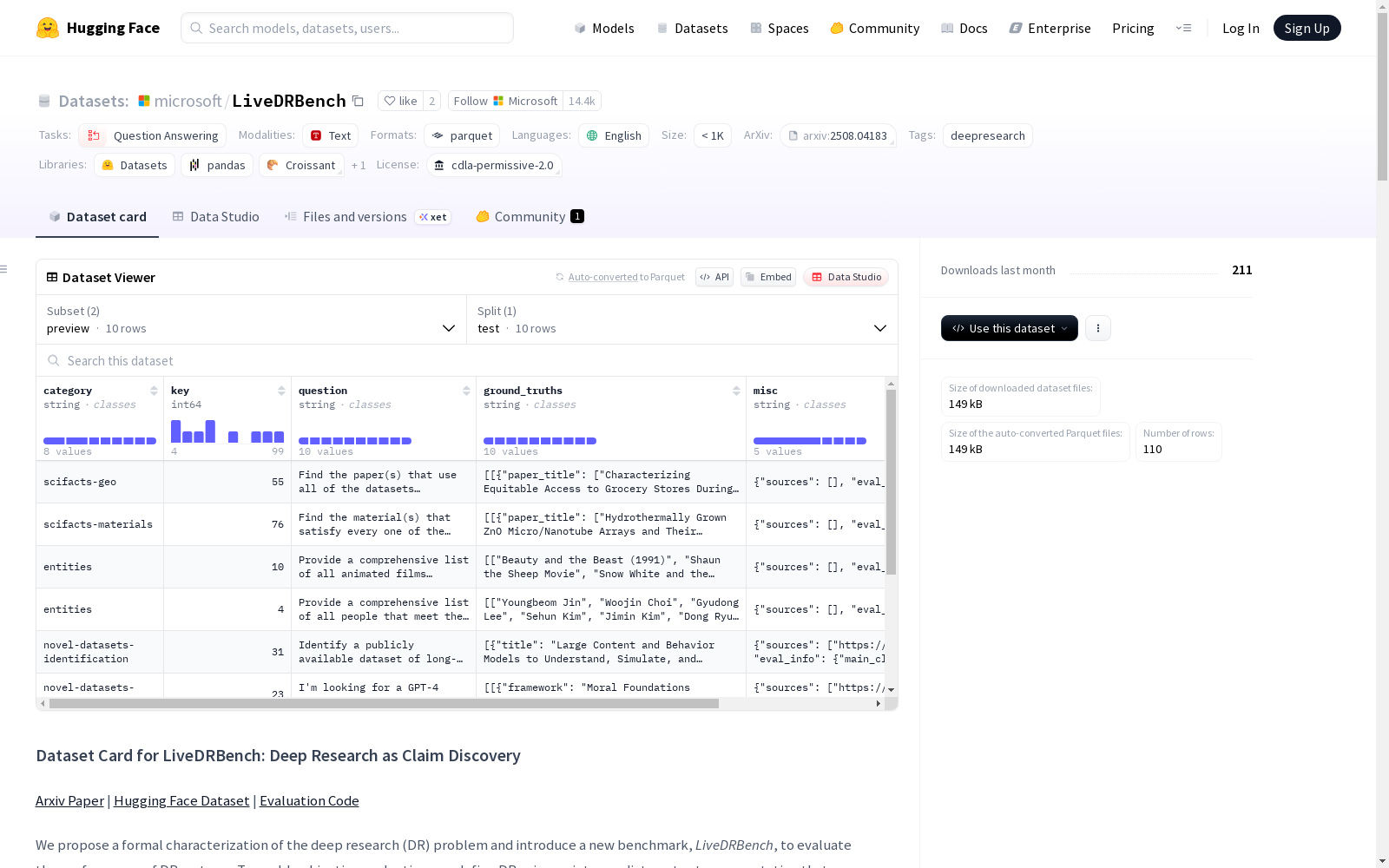The image size is (1389, 868).
Task: Copy dataset name with the copy icon
Action: click(358, 101)
